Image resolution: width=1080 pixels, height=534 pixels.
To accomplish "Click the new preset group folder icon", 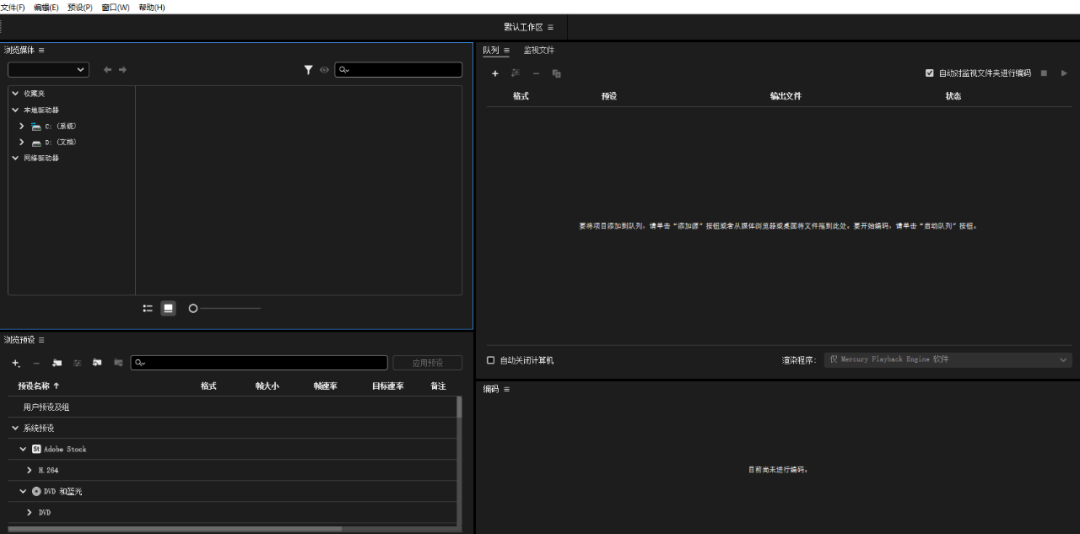I will click(57, 363).
